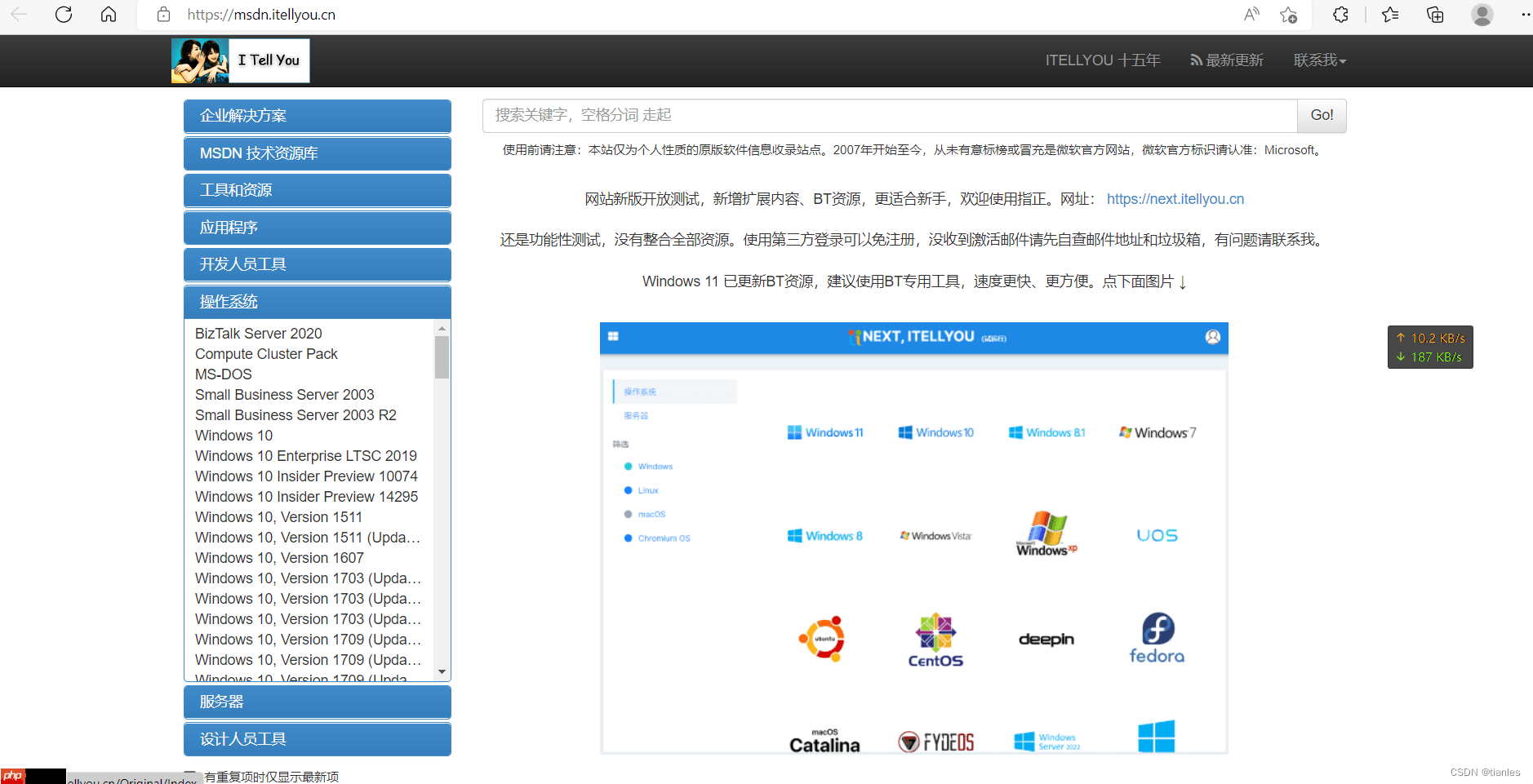Click the Windows 8 logo in preview

(x=825, y=536)
